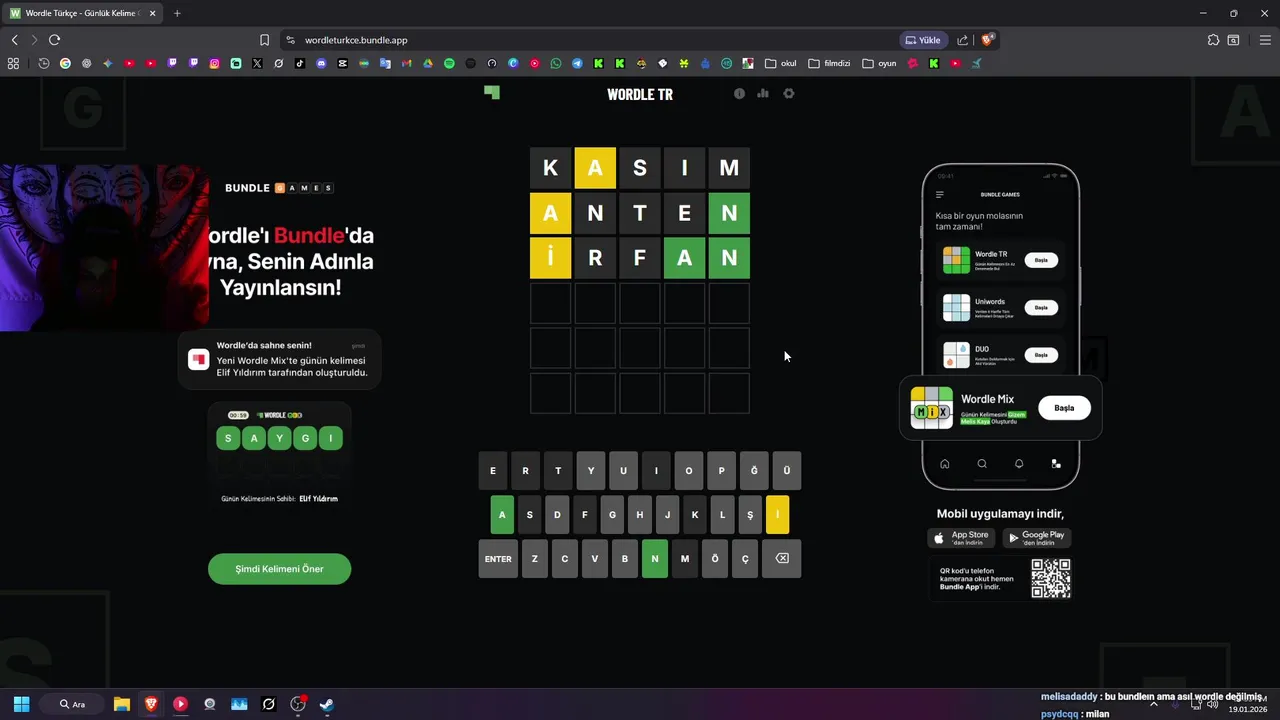The width and height of the screenshot is (1280, 720).
Task: Click the green A key on the keyboard
Action: pyautogui.click(x=502, y=515)
